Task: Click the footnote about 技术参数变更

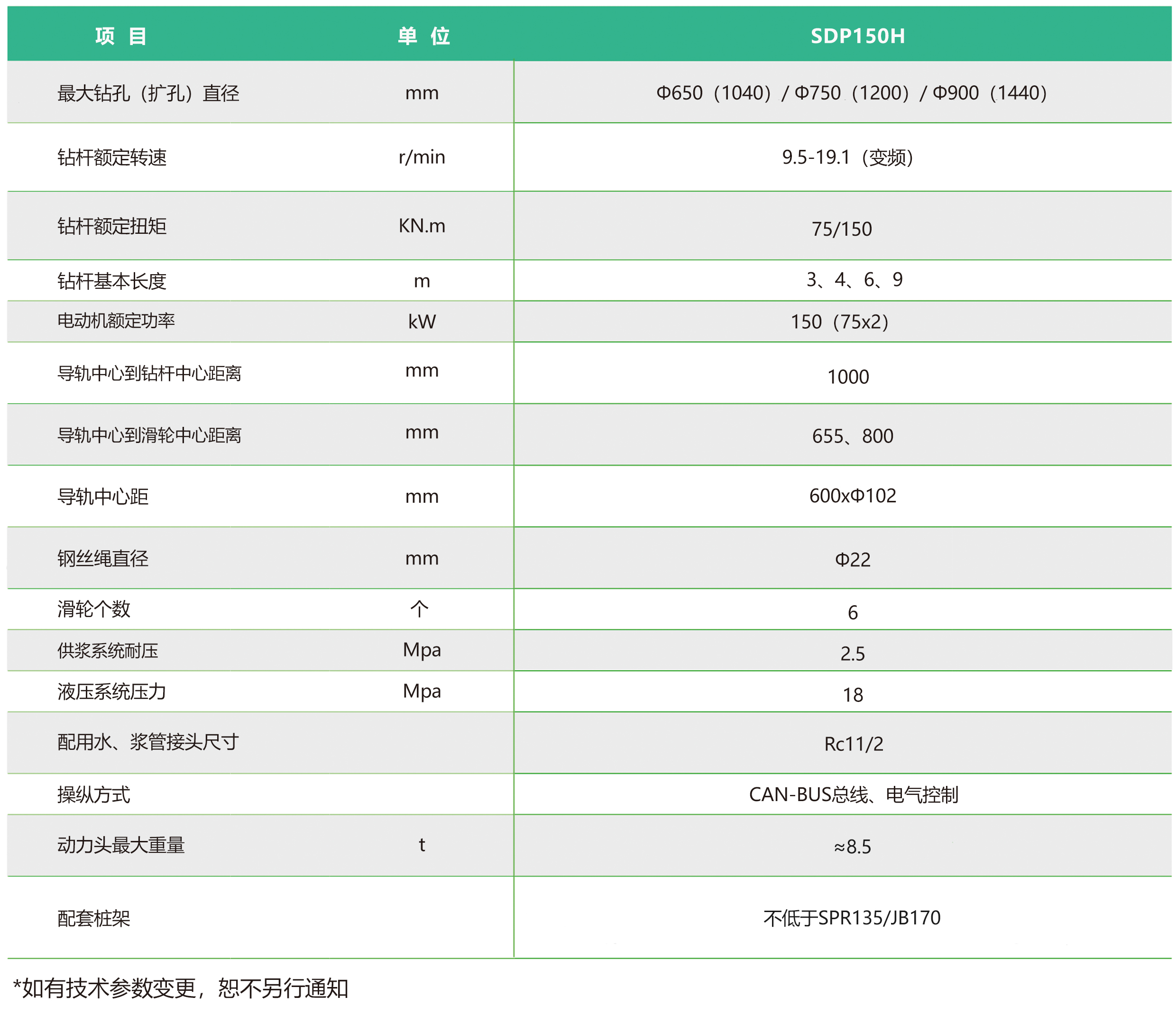Action: click(181, 988)
